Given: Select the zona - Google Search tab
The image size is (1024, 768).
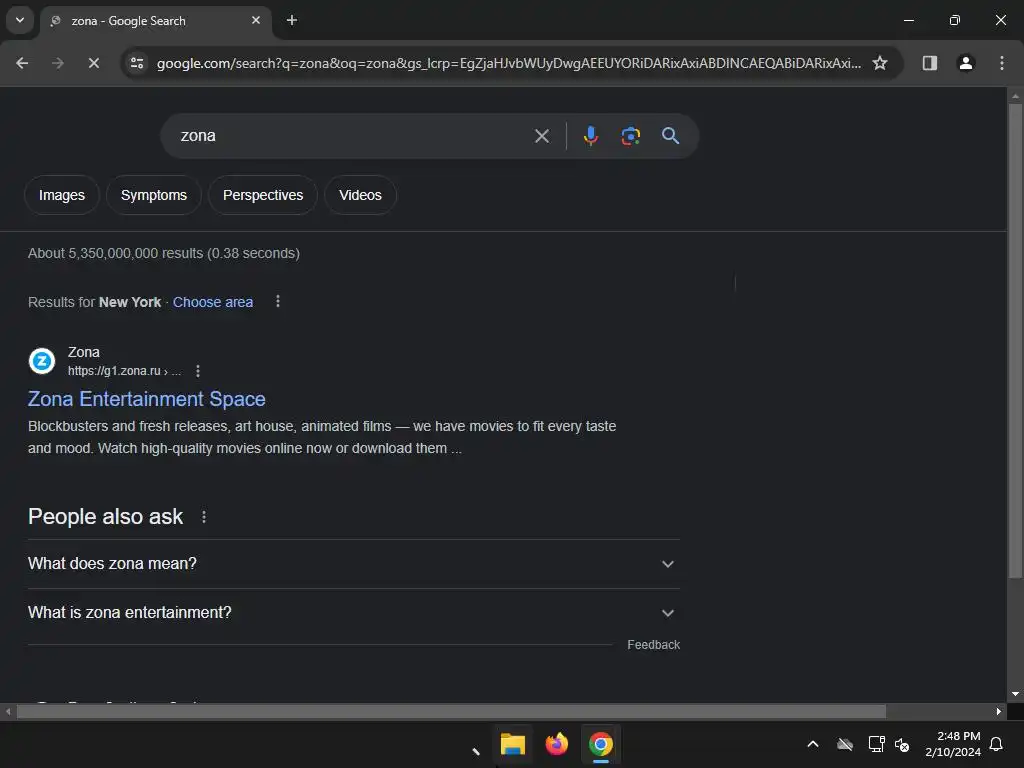Looking at the screenshot, I should click(x=155, y=21).
